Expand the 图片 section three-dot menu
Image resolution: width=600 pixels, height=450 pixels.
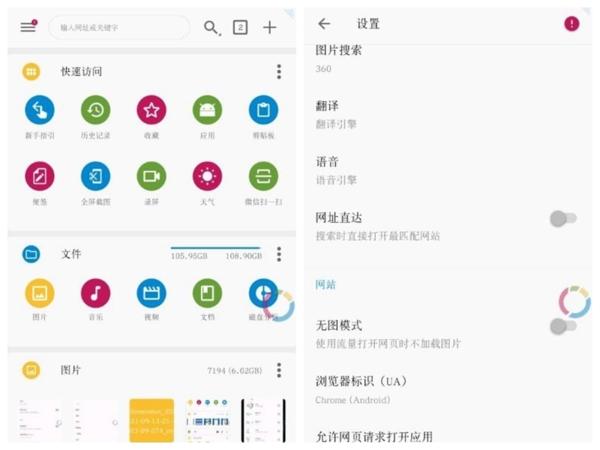(279, 370)
